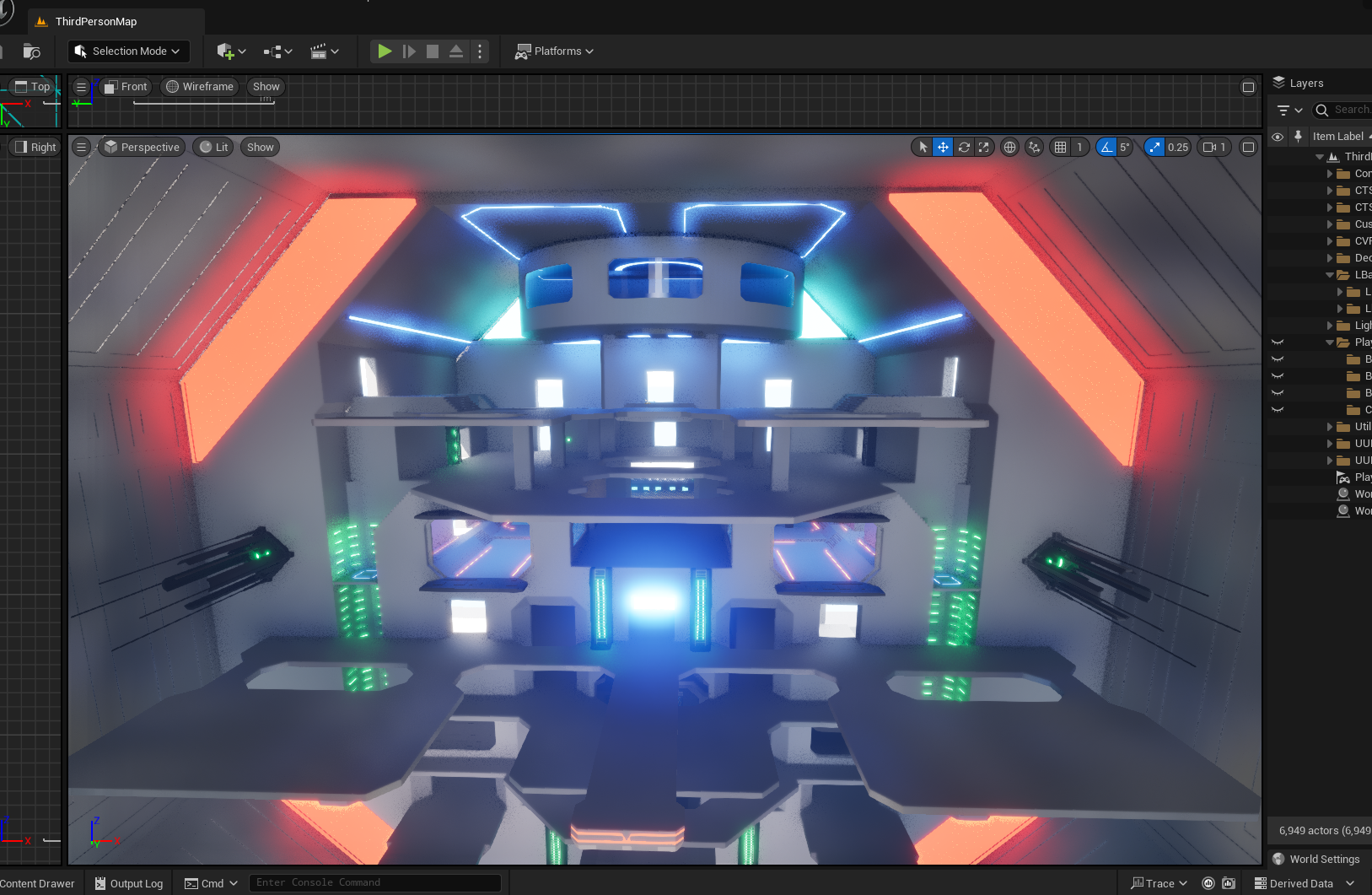Toggle grid snapping in perspective viewport
The height and width of the screenshot is (895, 1372).
coord(1061,147)
